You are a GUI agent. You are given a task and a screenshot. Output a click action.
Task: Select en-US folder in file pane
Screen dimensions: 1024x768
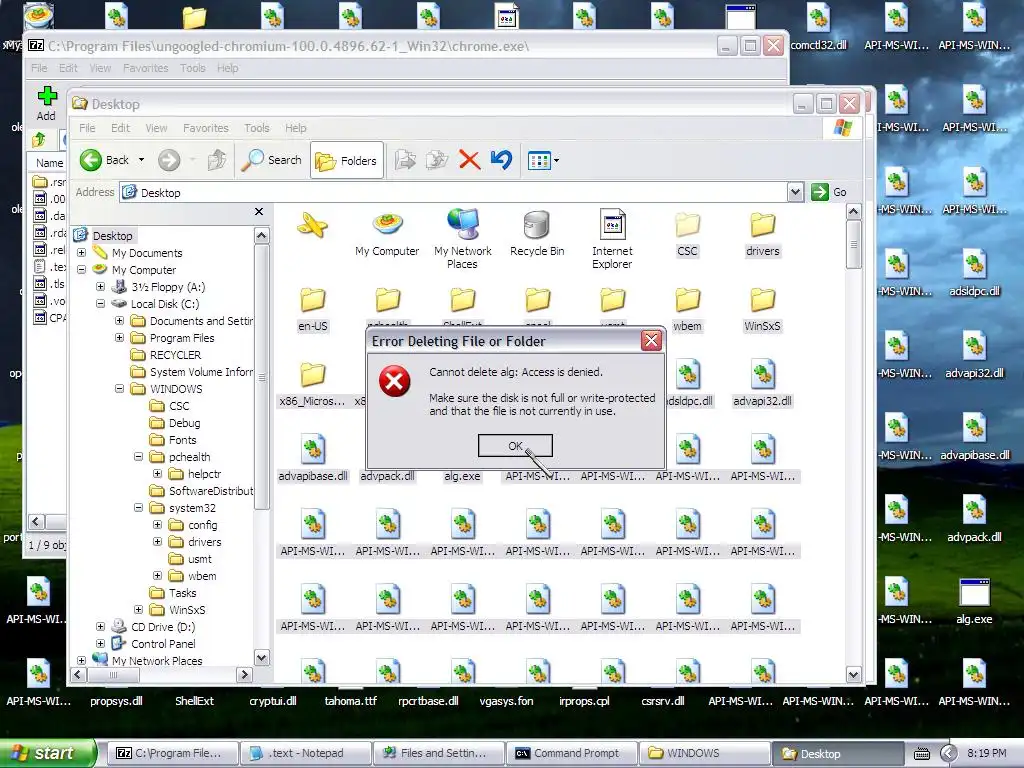(313, 309)
